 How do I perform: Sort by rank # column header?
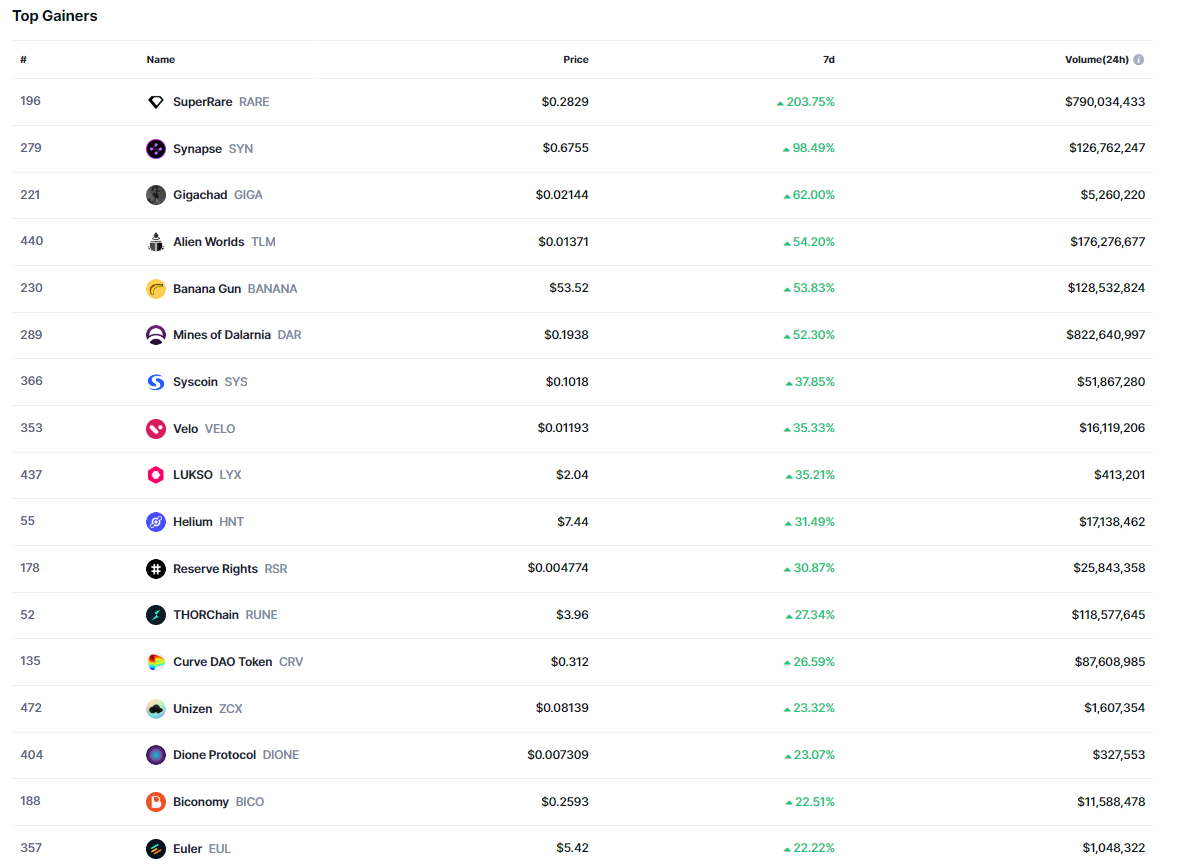pos(23,60)
